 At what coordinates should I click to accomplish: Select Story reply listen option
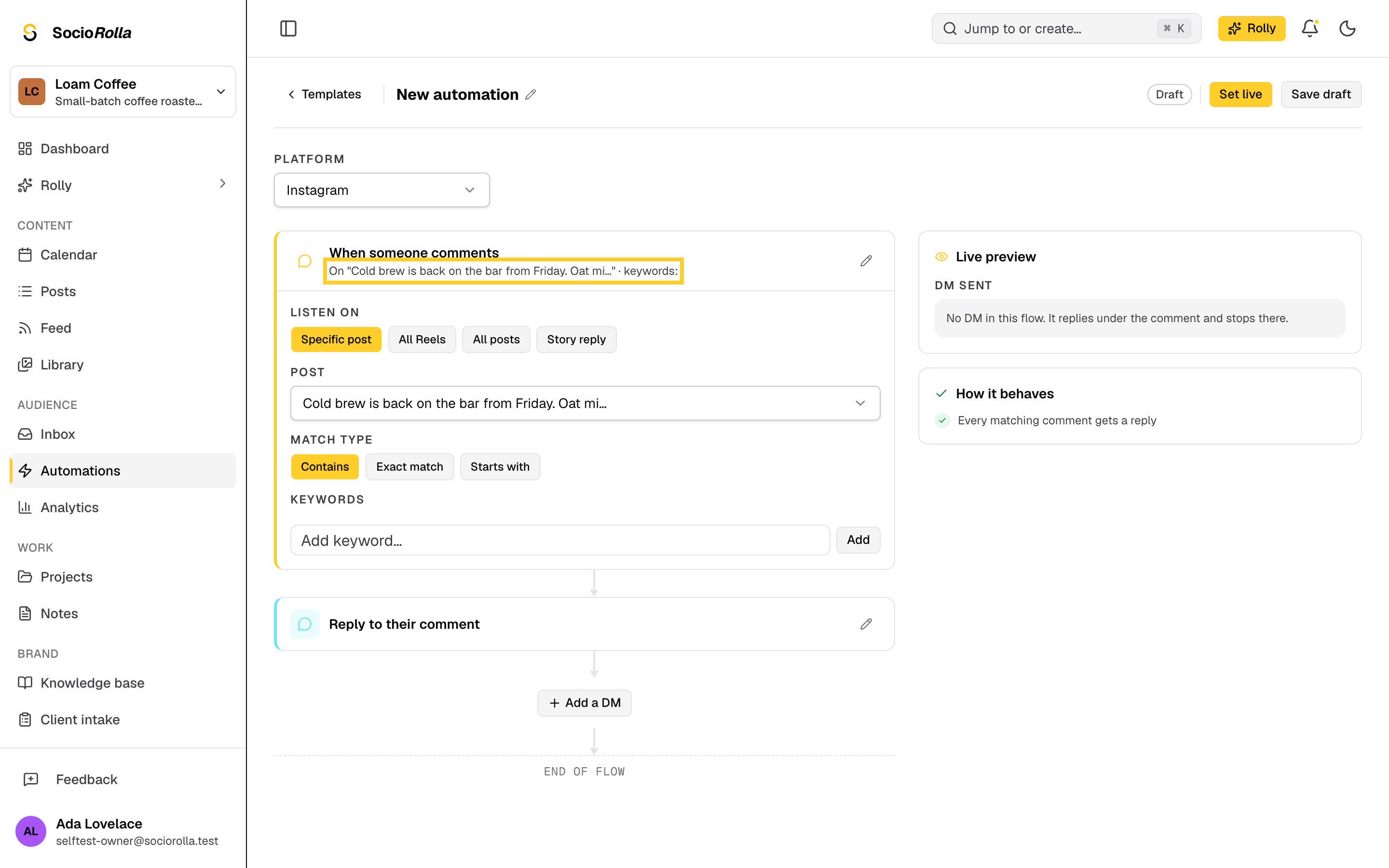576,339
